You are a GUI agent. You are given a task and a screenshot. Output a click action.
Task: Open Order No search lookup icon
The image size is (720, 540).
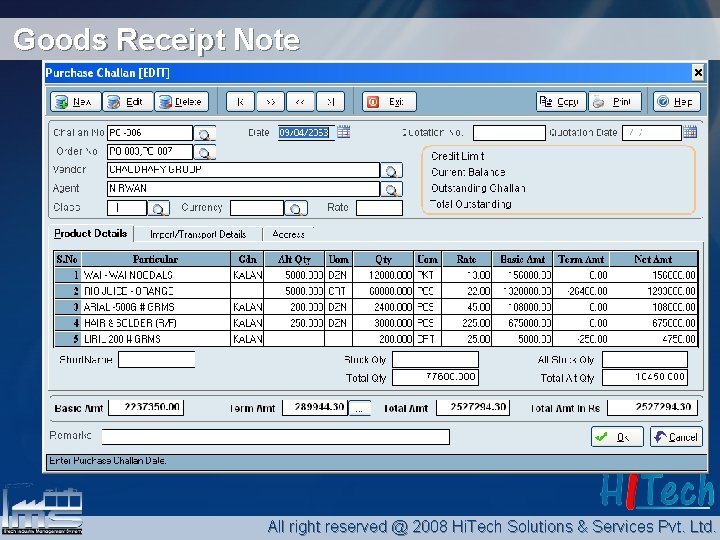click(x=205, y=152)
